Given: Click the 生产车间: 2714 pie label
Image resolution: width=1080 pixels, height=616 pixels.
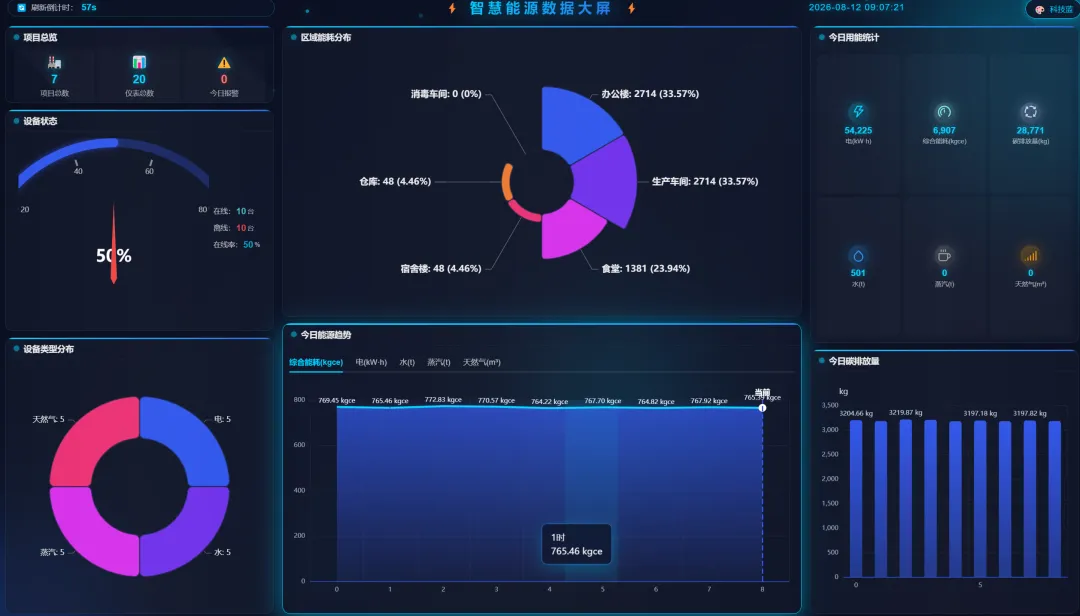Looking at the screenshot, I should [x=705, y=181].
